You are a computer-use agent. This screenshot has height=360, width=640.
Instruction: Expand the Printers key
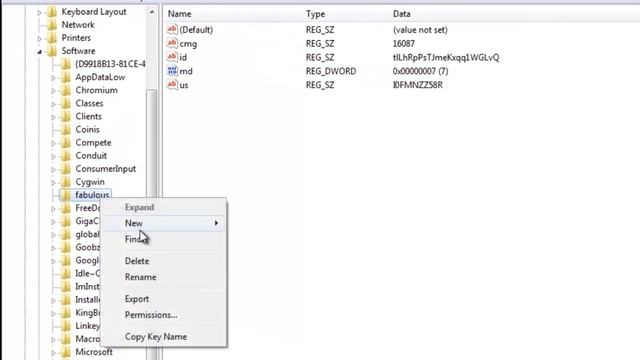[x=40, y=39]
